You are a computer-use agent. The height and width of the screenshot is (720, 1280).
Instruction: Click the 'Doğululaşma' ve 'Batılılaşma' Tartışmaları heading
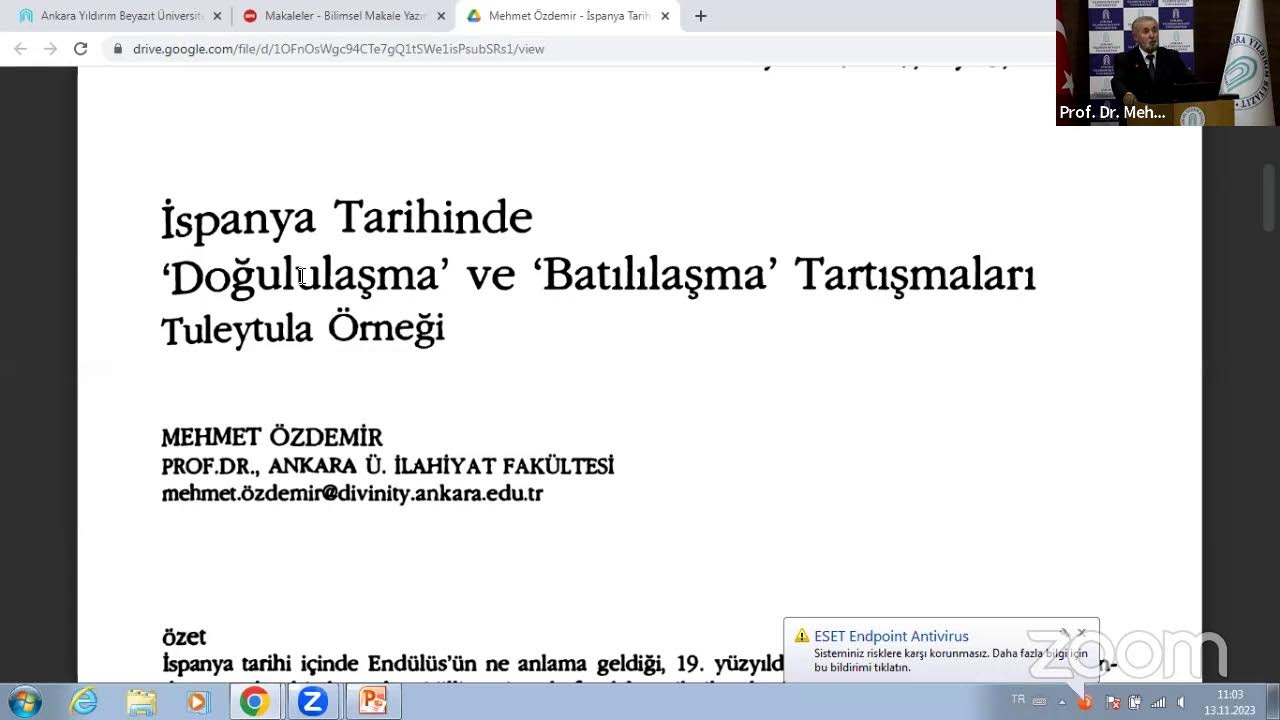pyautogui.click(x=599, y=275)
